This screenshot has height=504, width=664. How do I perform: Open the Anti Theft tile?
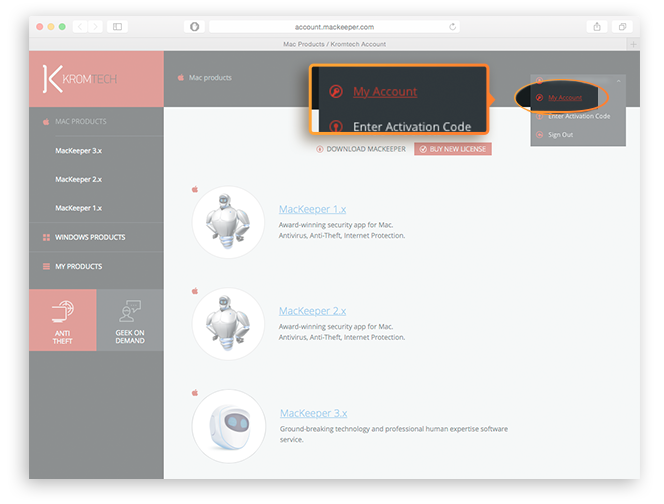coord(63,320)
